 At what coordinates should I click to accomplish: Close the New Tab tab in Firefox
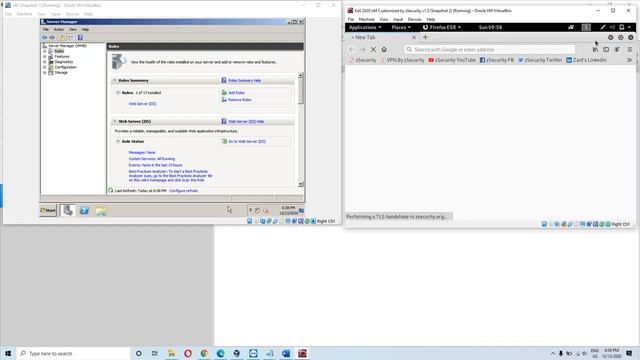(x=414, y=38)
